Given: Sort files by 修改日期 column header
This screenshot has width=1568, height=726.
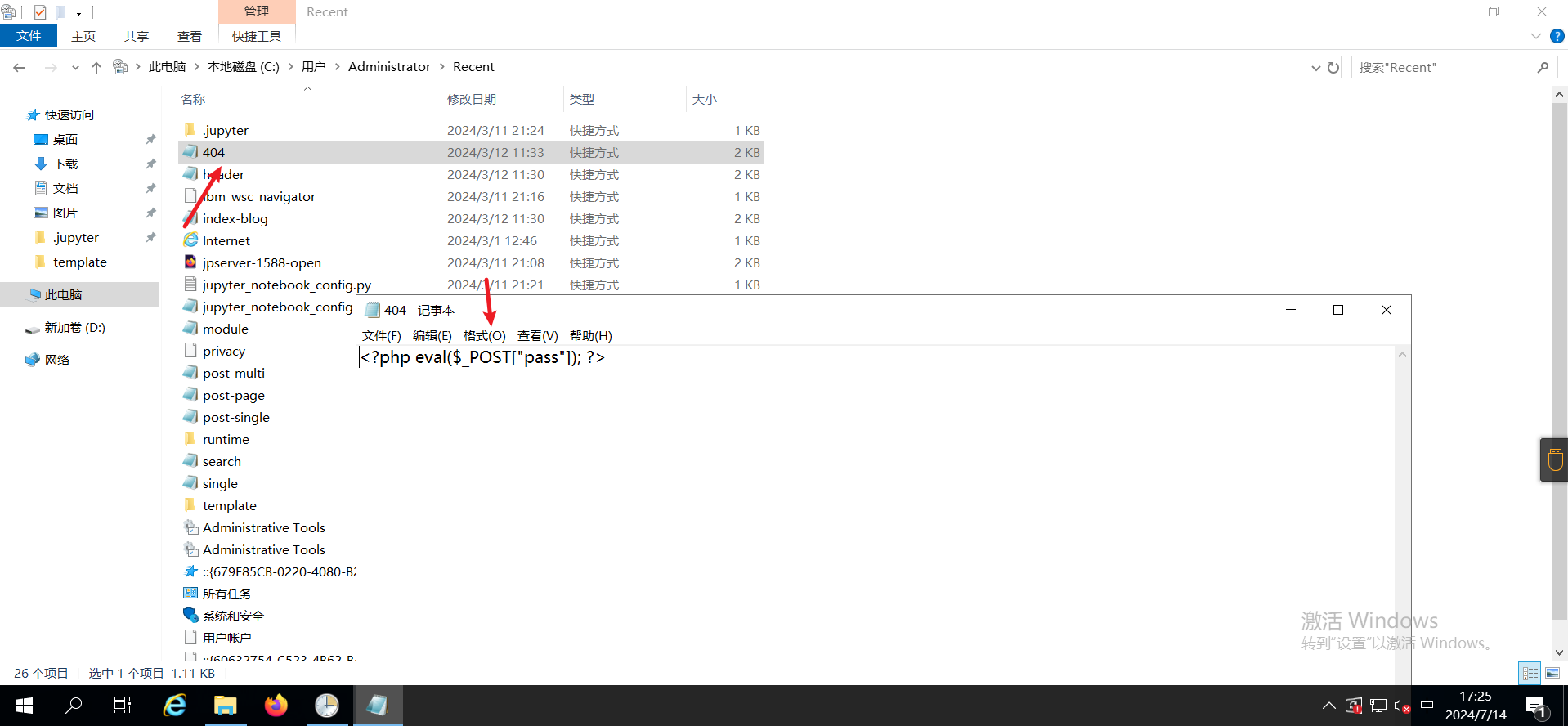Looking at the screenshot, I should (x=472, y=100).
